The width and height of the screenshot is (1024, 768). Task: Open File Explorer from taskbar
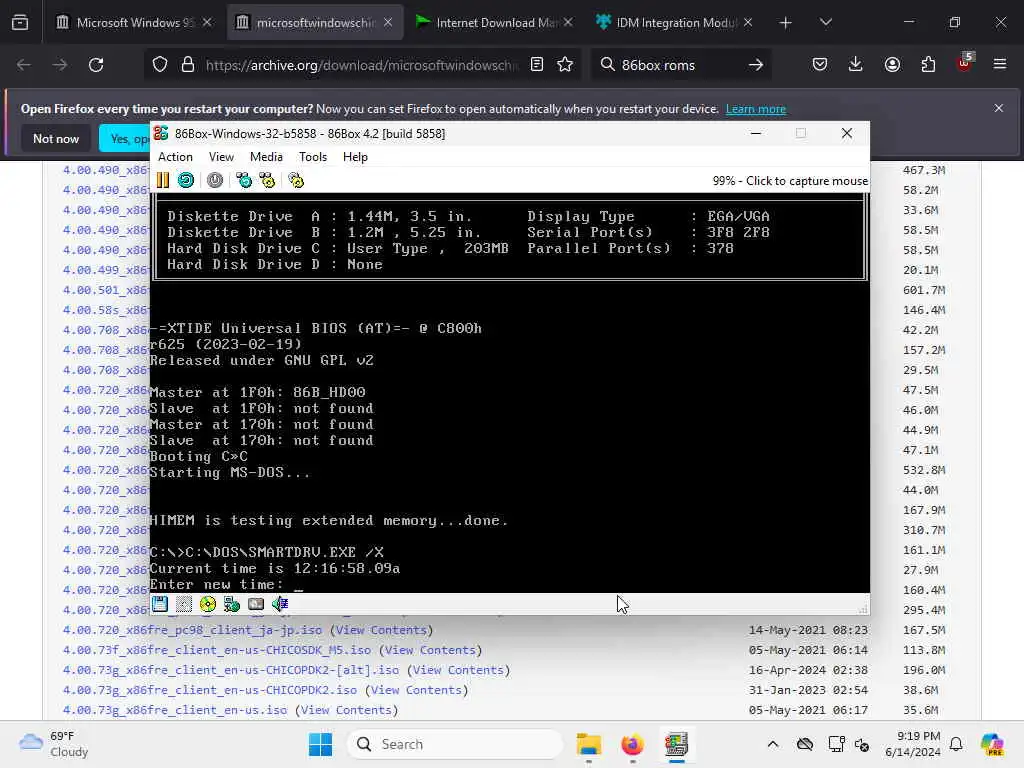pos(588,744)
